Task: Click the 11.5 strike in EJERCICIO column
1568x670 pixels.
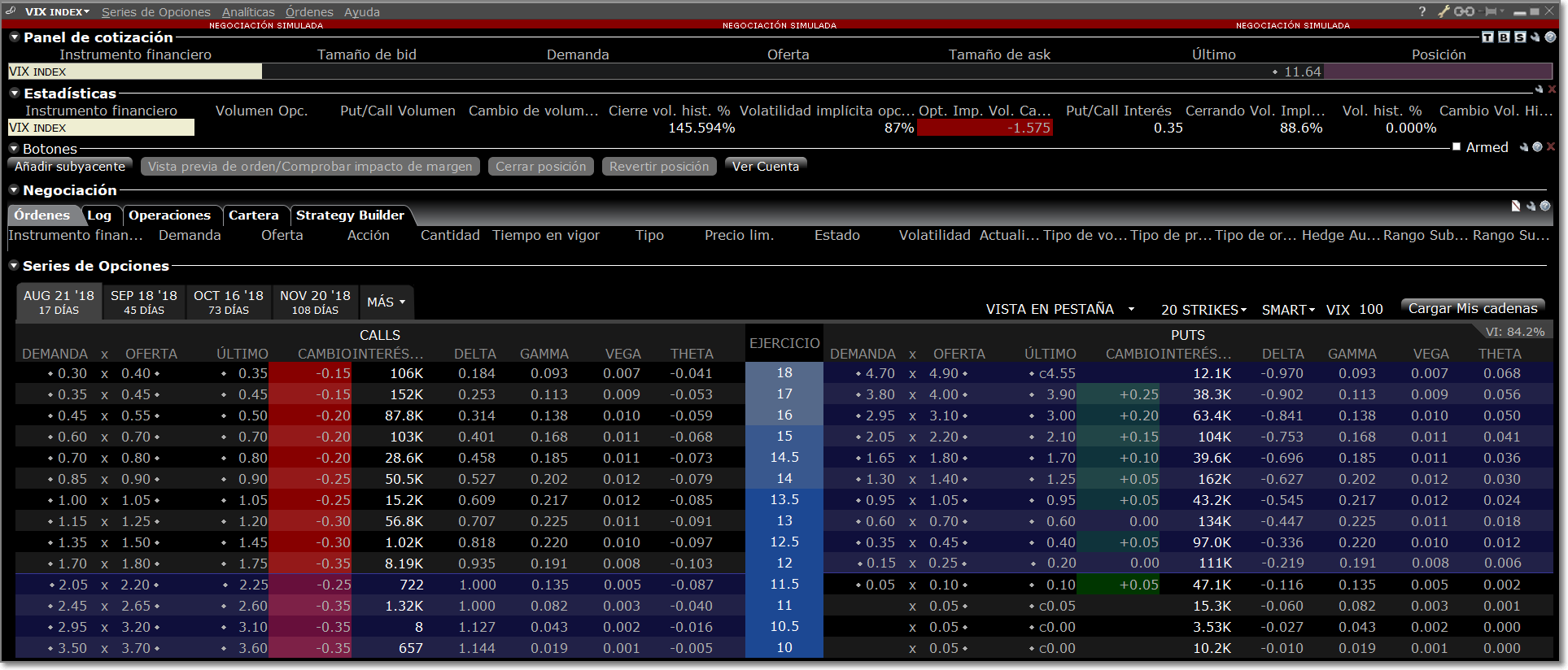Action: 784,585
